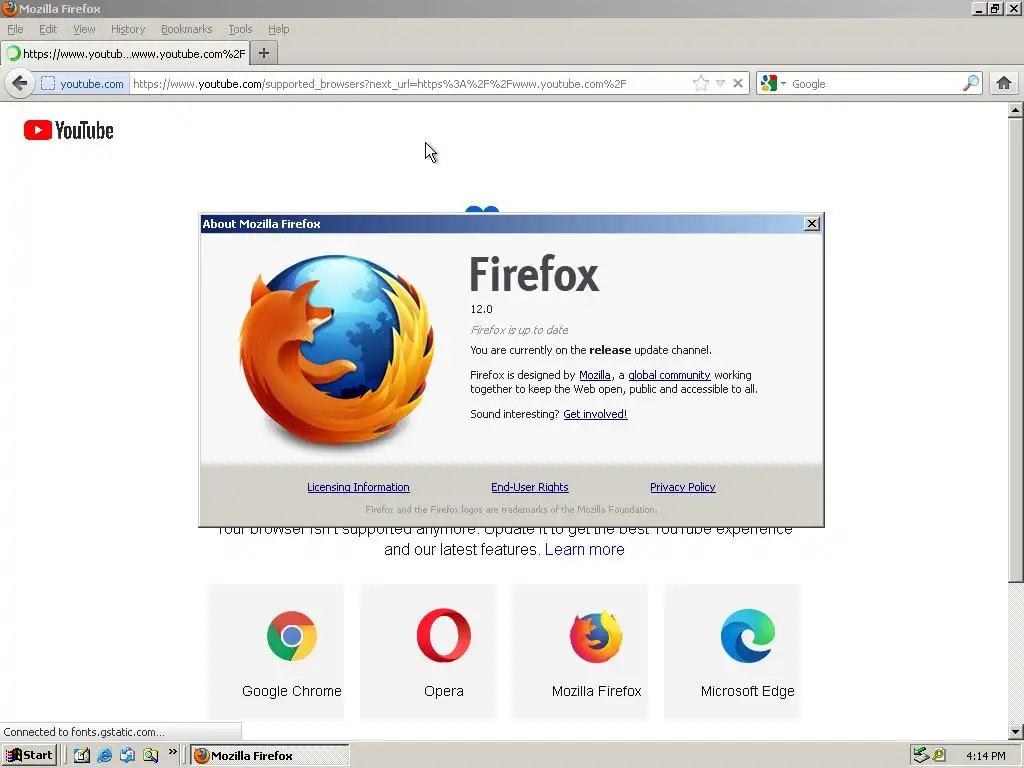Click the fourth quick launch search icon

[x=151, y=756]
